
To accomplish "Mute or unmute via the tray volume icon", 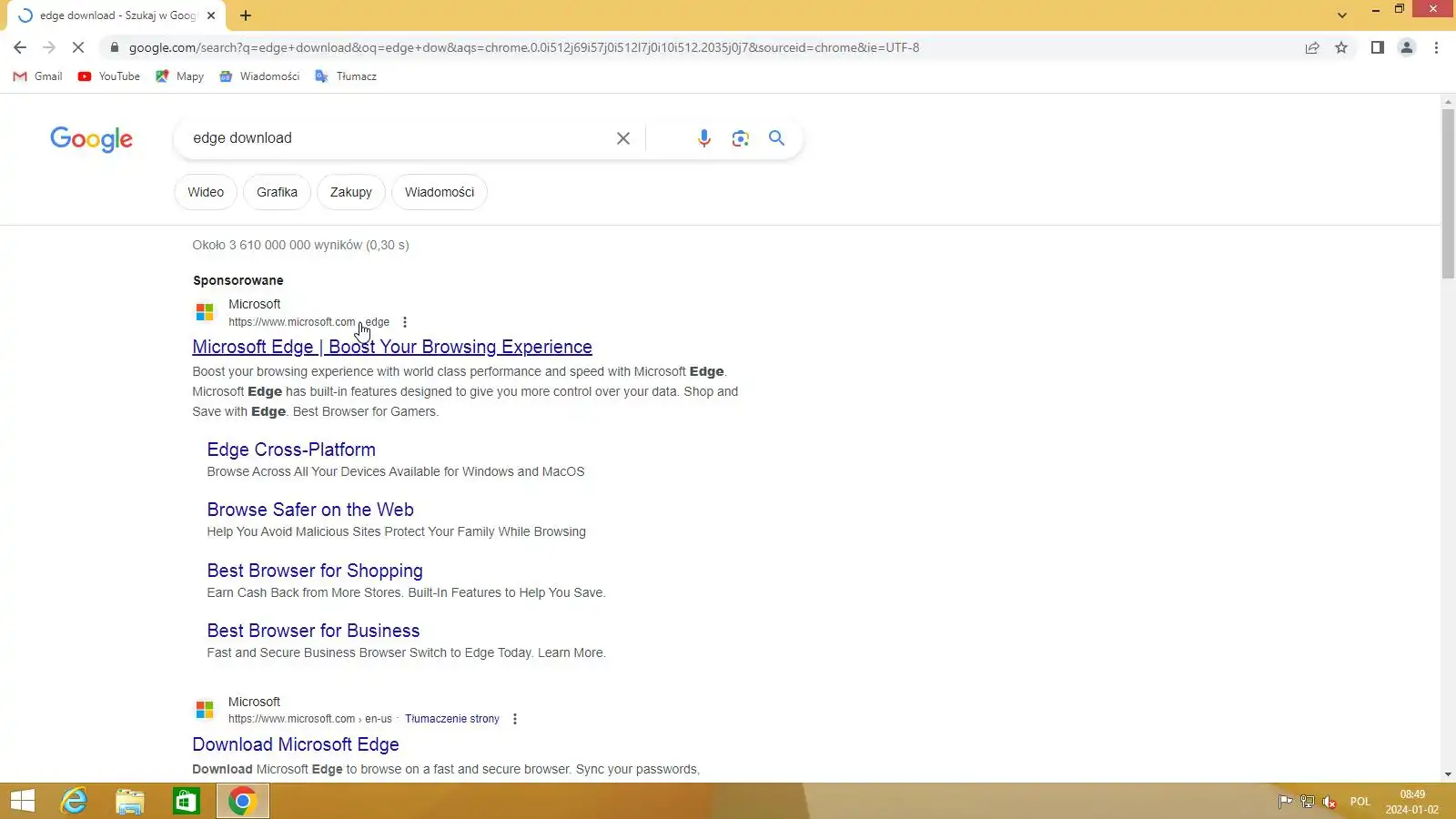I will (x=1330, y=802).
